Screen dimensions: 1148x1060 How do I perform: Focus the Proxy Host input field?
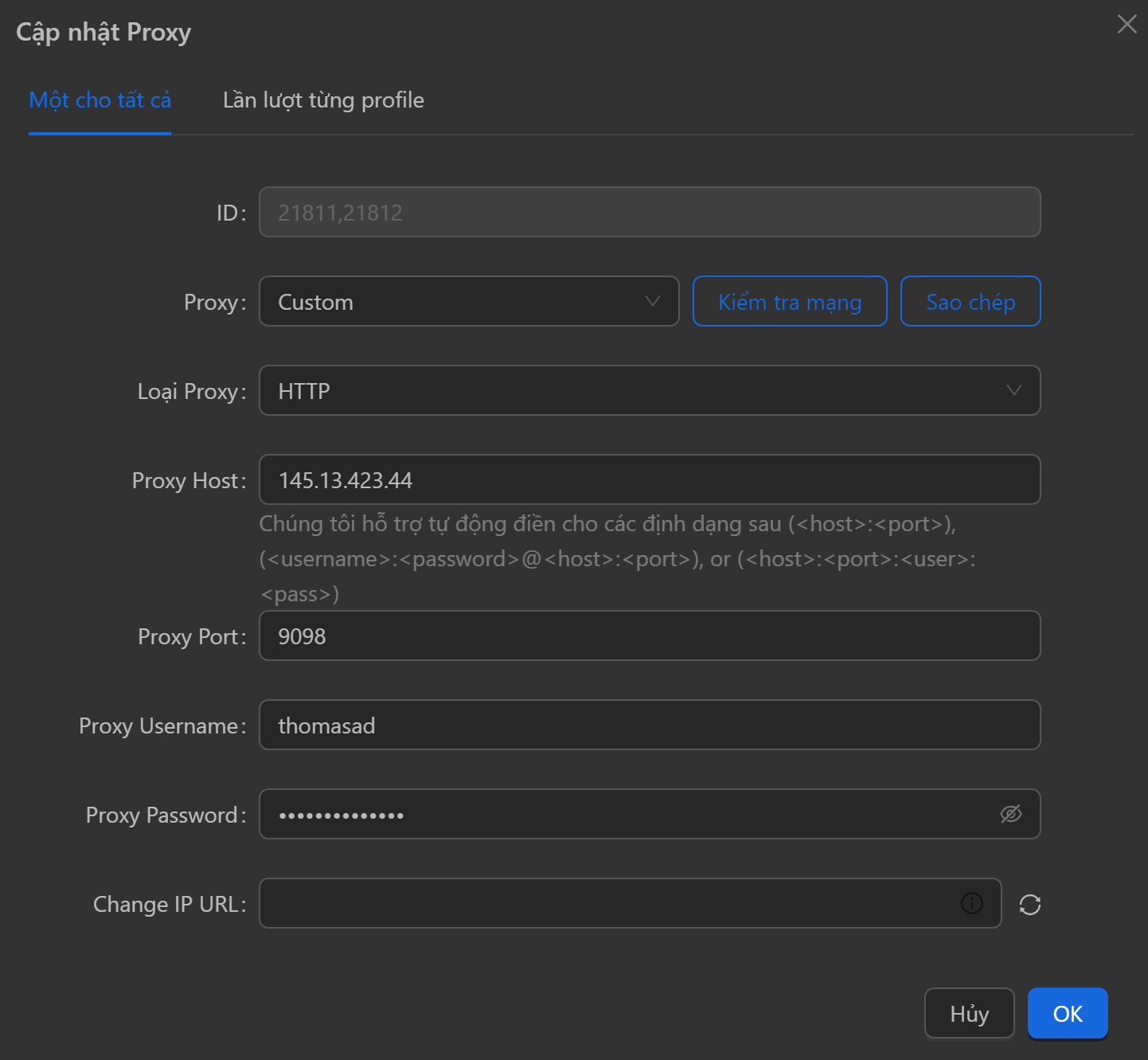point(649,480)
